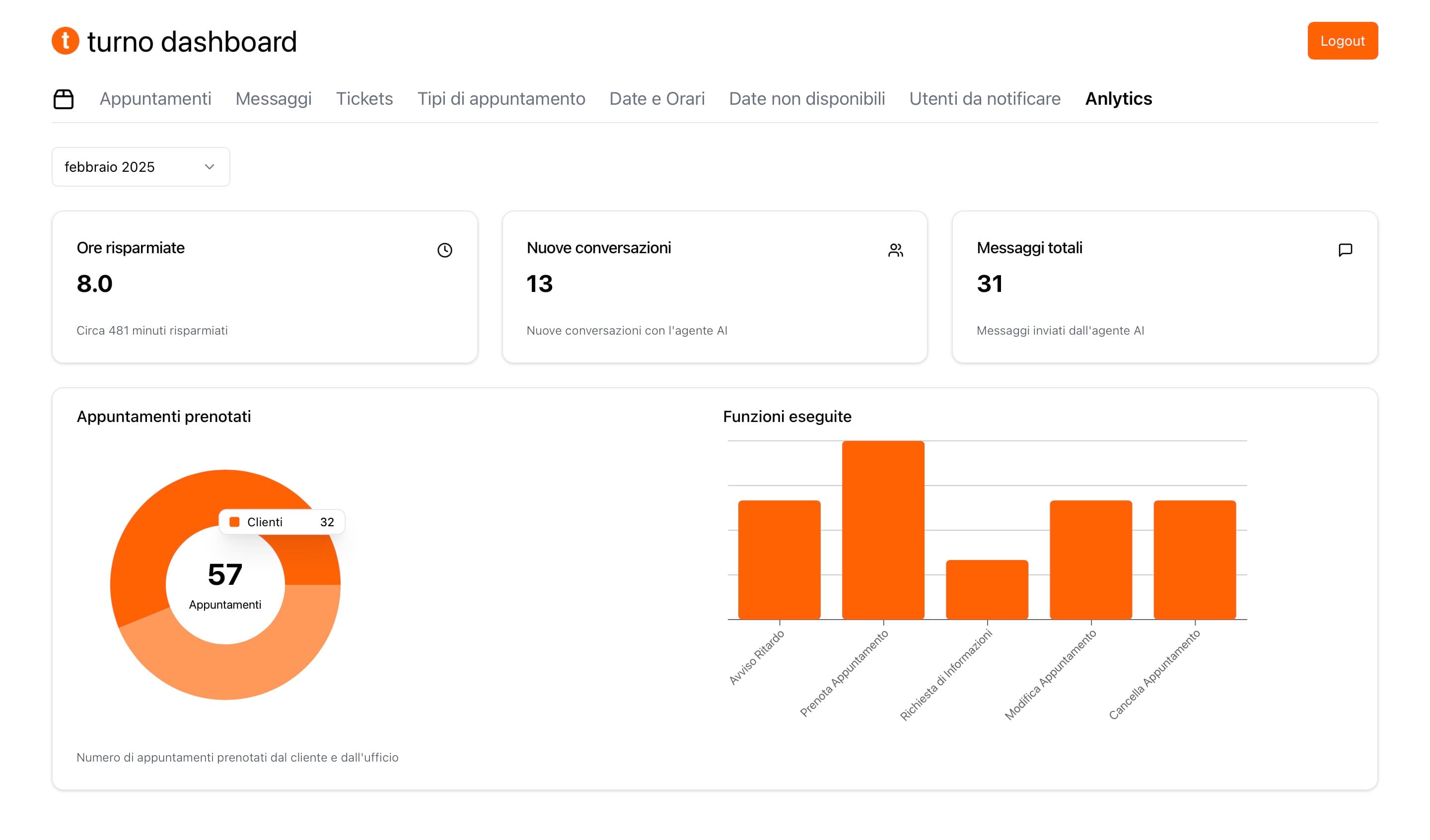Click the chevron arrow of month selector
1430x840 pixels.
210,167
